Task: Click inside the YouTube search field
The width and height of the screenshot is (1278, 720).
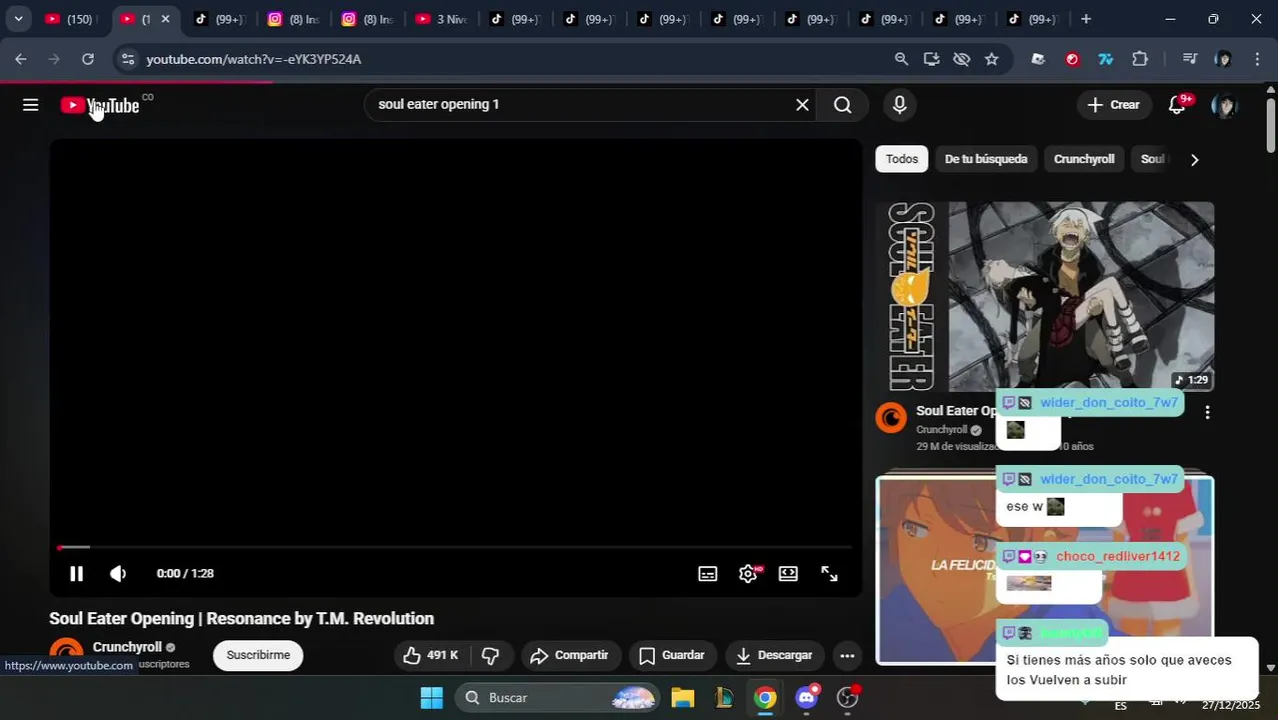Action: 580,105
